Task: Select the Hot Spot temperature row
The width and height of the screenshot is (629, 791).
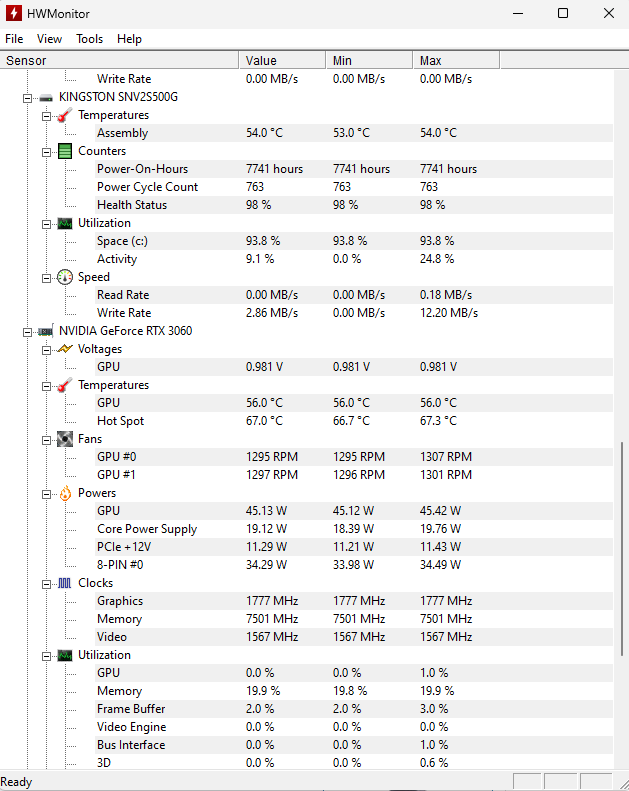Action: click(120, 421)
